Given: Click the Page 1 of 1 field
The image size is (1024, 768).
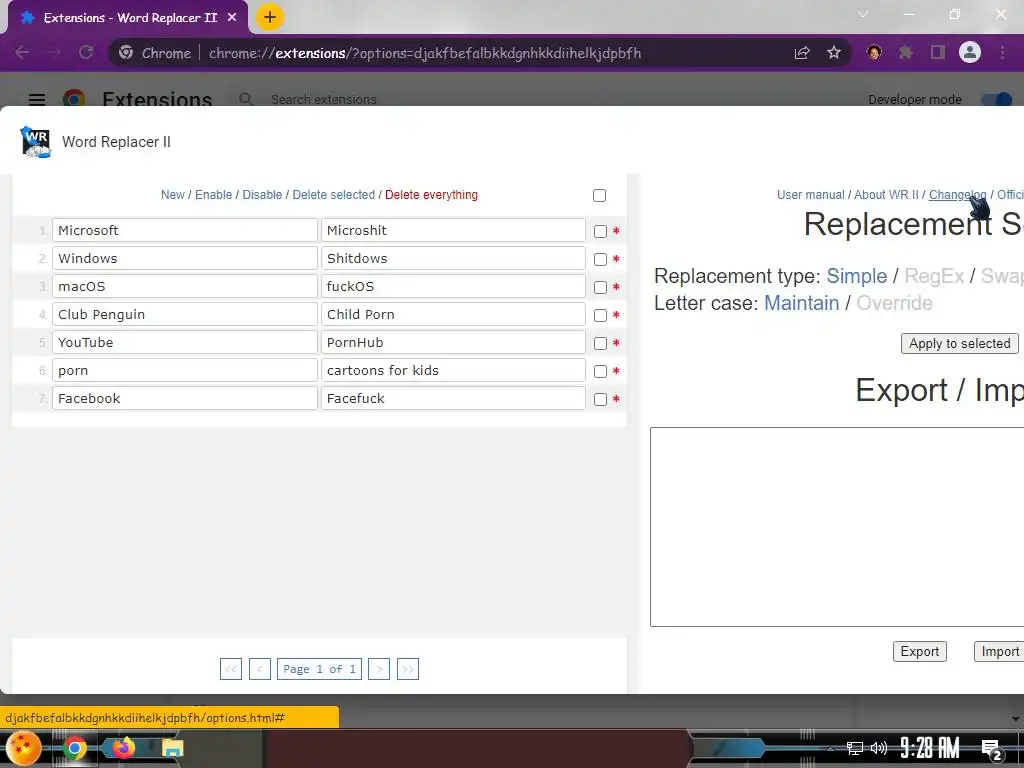Looking at the screenshot, I should [319, 669].
